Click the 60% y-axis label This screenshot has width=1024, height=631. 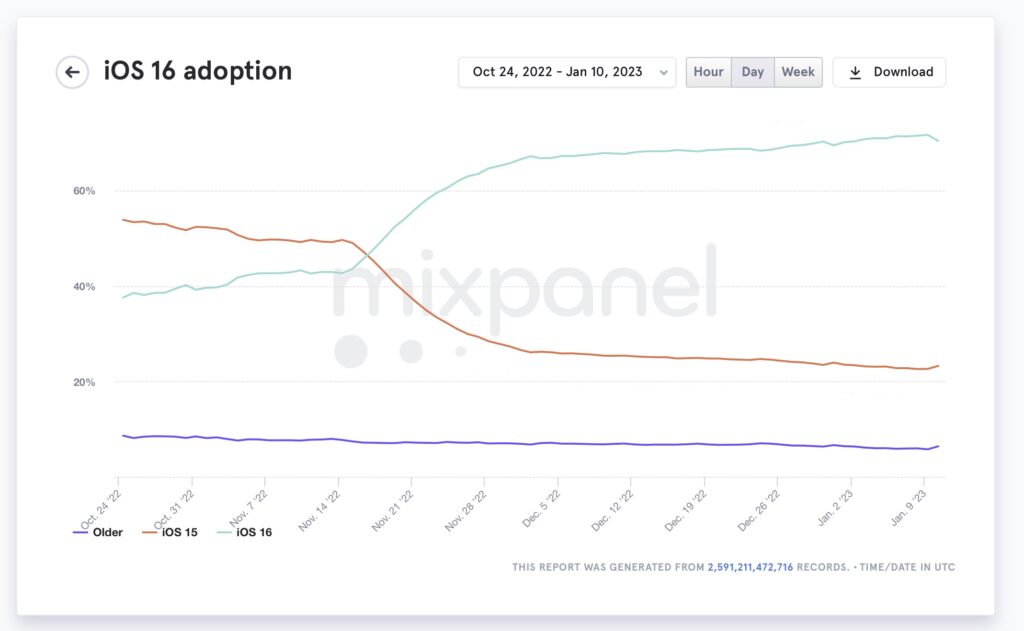pyautogui.click(x=84, y=191)
